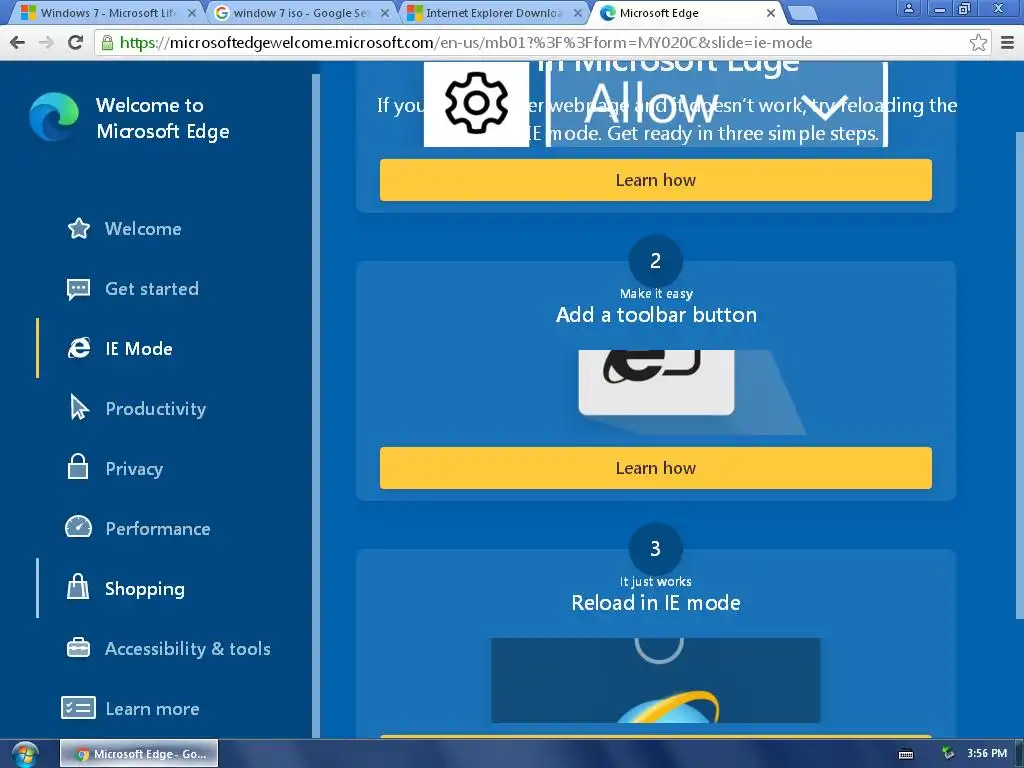Expand the Allow dropdown chevron

pyautogui.click(x=825, y=106)
